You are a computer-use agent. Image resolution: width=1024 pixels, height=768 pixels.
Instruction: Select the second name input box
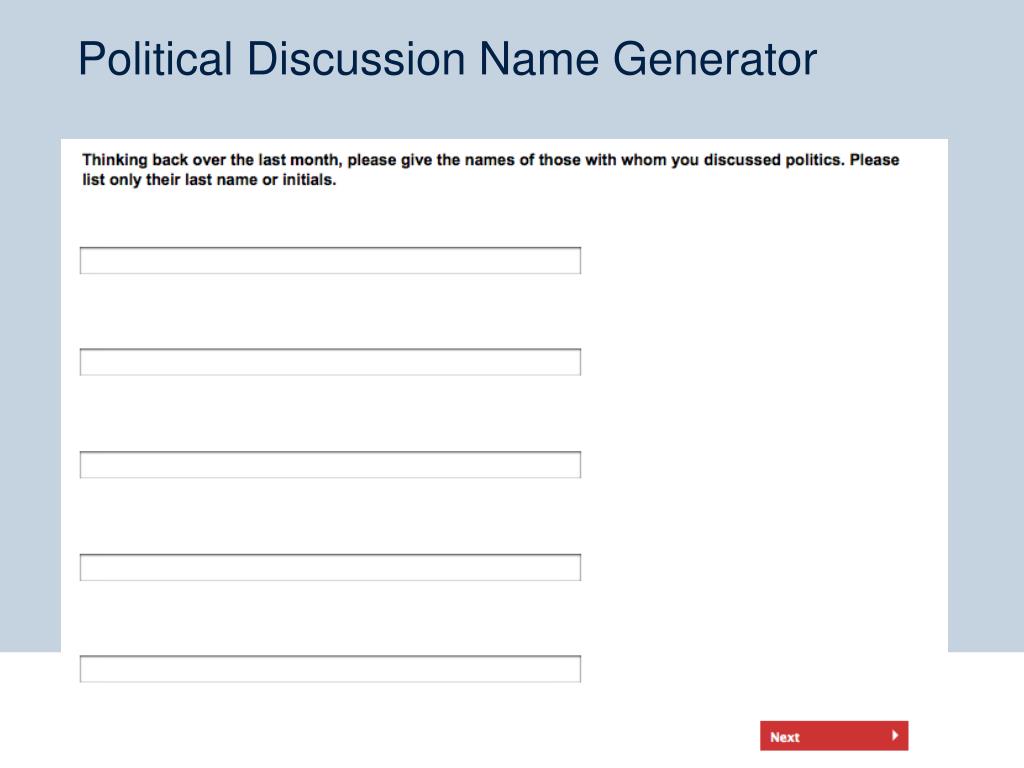coord(330,362)
